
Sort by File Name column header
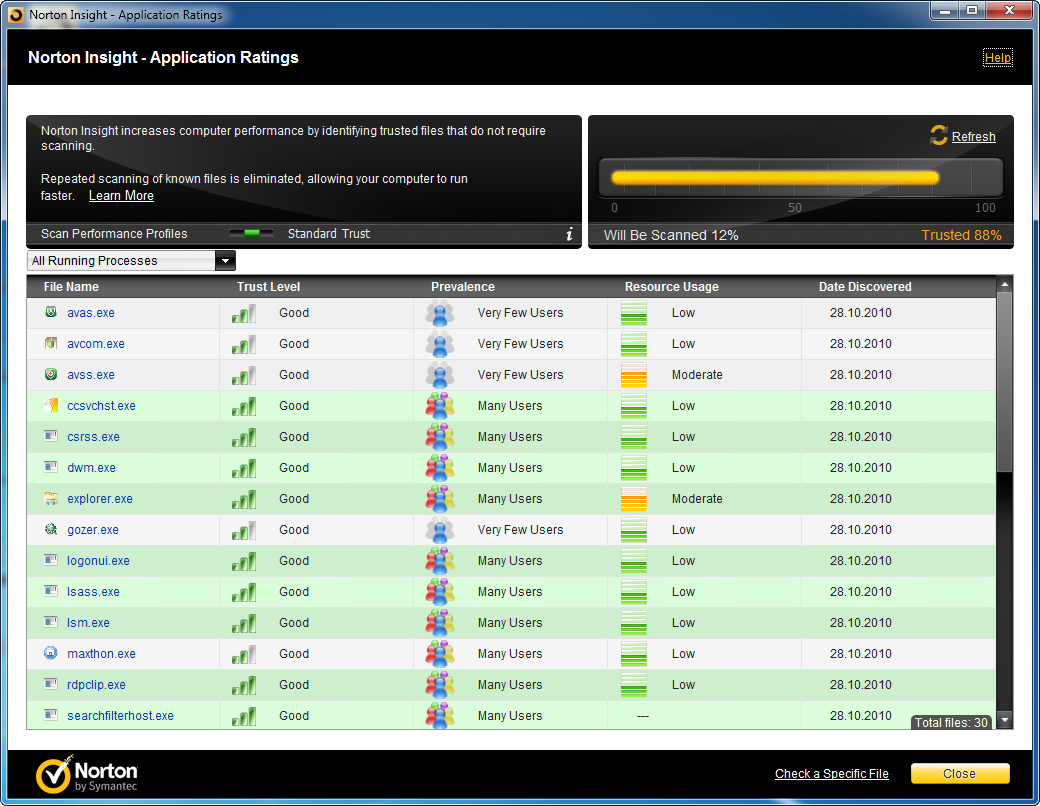(71, 287)
